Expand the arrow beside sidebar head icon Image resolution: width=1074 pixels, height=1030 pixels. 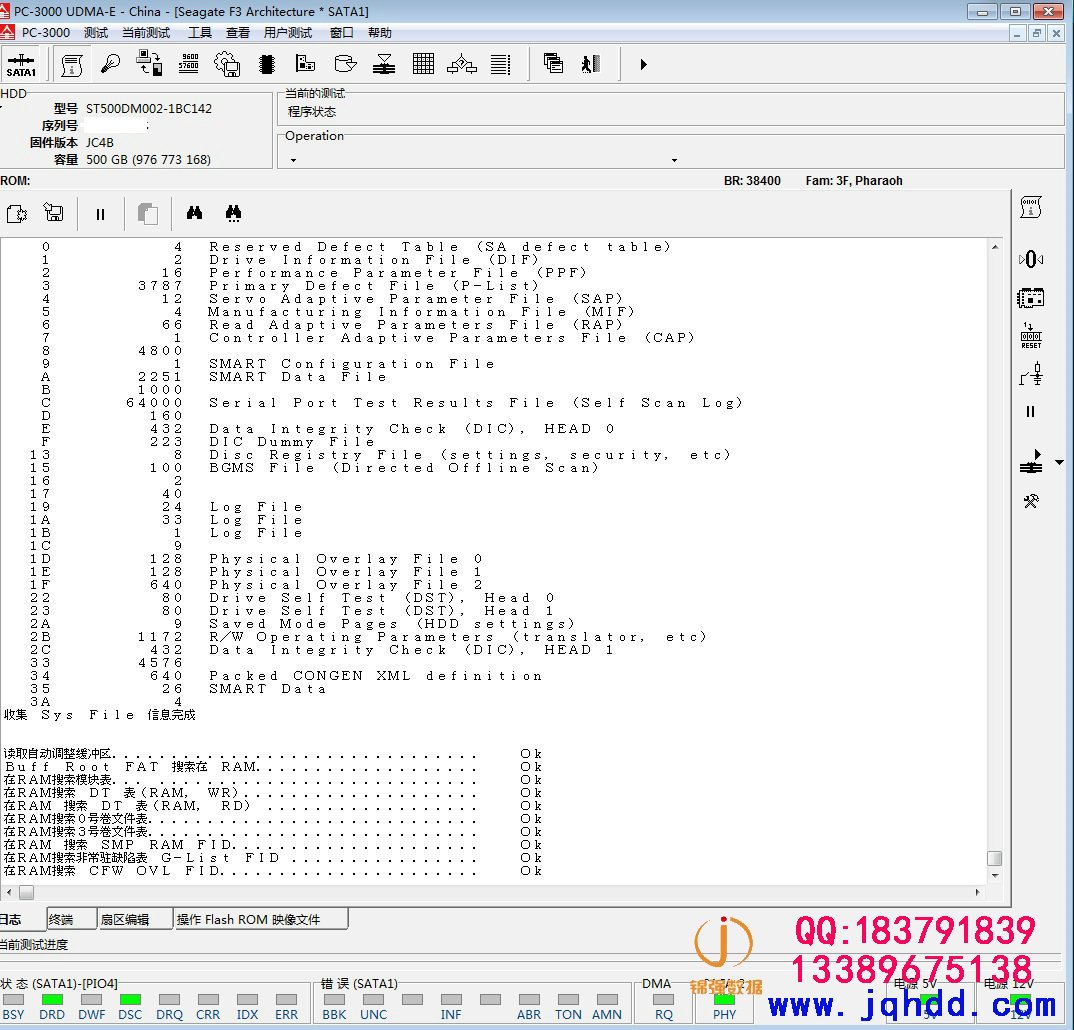(x=1060, y=463)
